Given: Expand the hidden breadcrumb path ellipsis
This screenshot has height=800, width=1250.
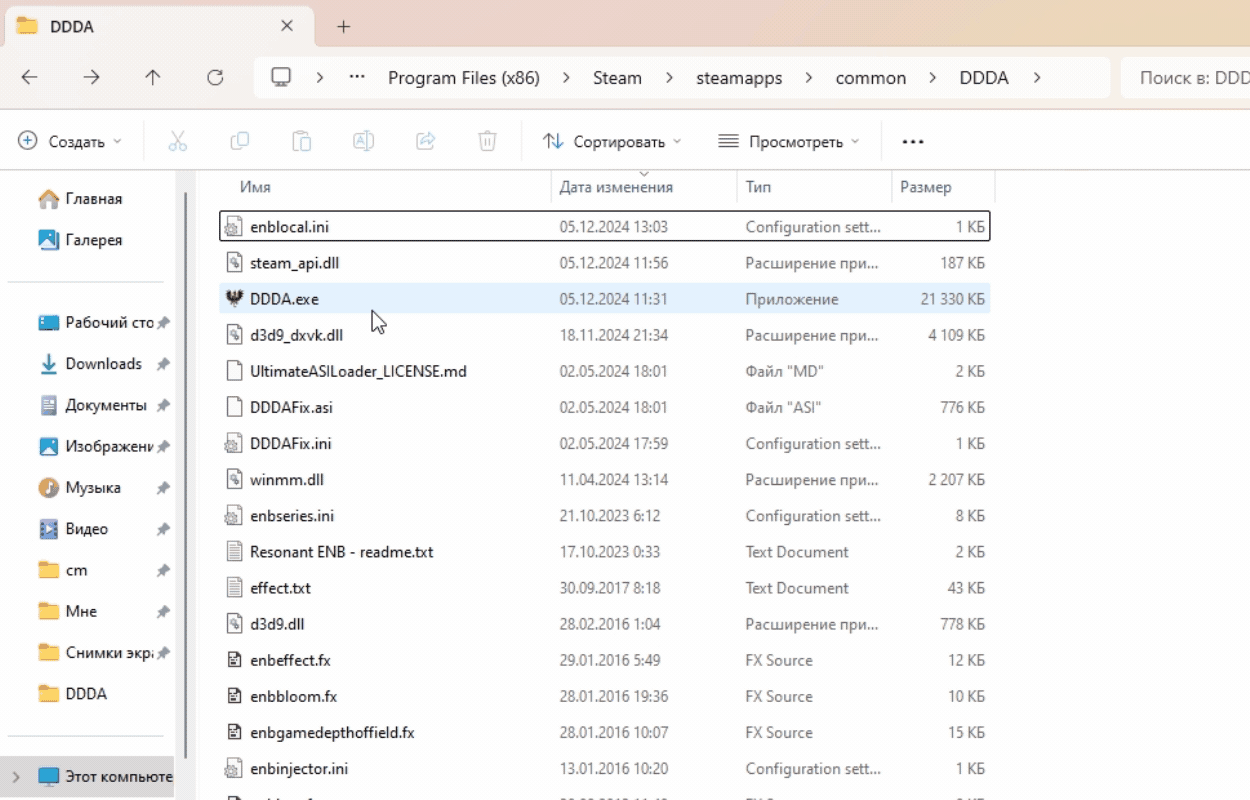Looking at the screenshot, I should 357,78.
